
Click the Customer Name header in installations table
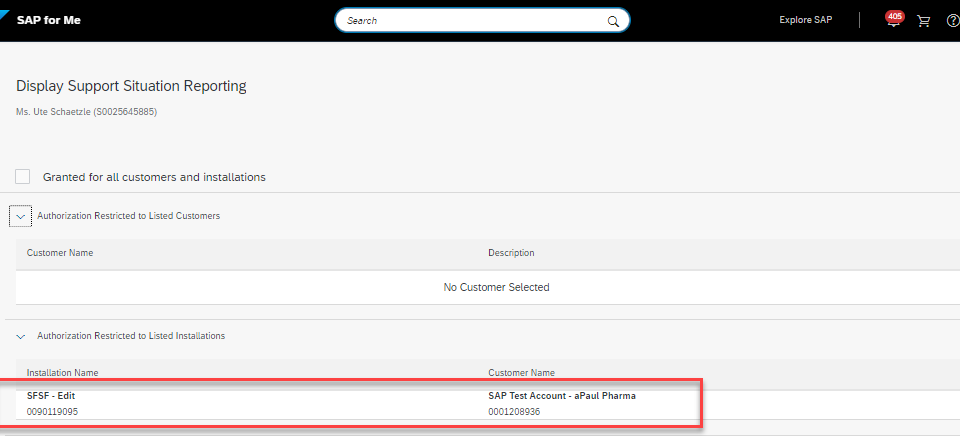point(522,372)
